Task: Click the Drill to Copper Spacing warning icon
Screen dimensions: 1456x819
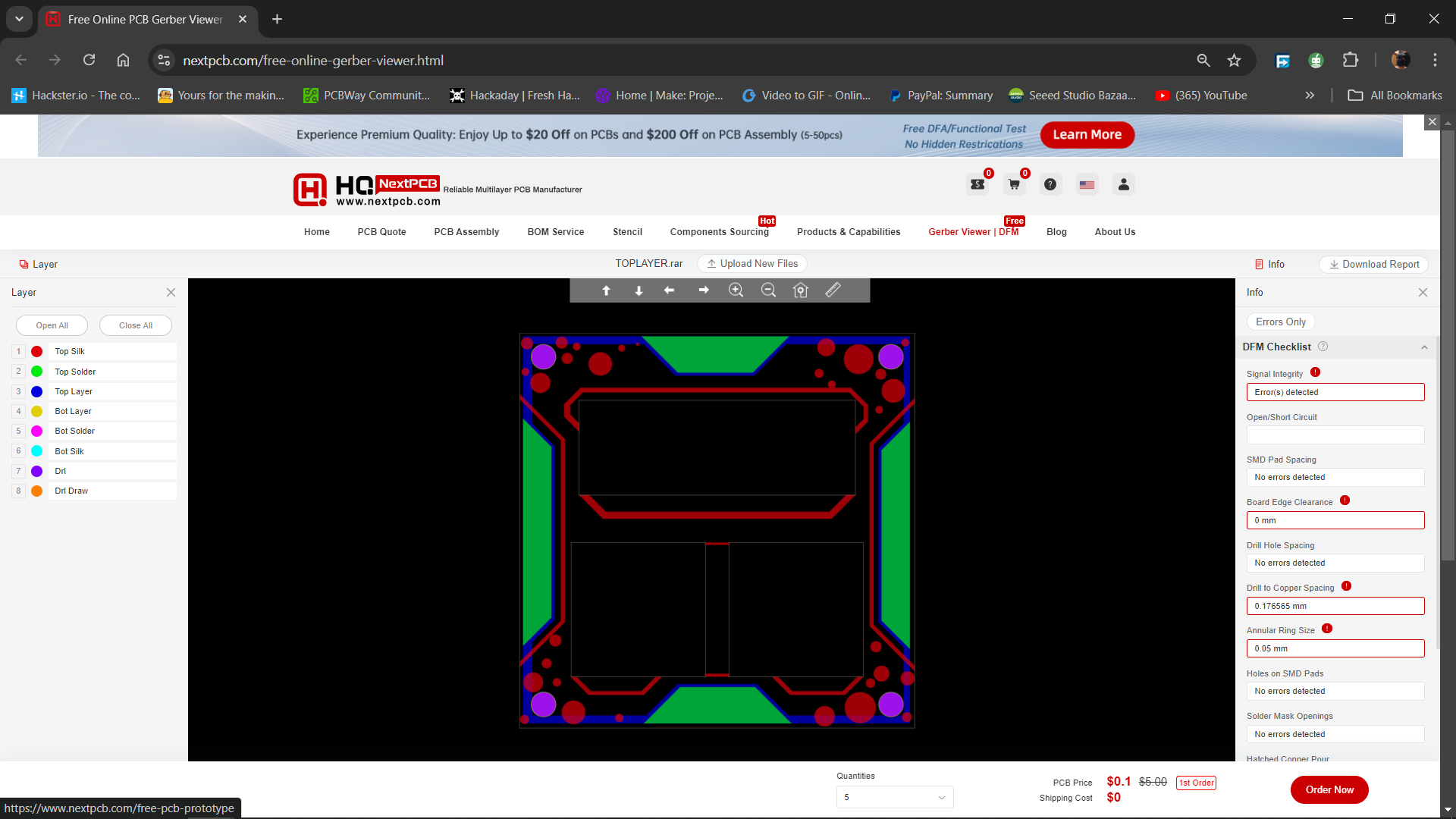Action: pyautogui.click(x=1347, y=586)
